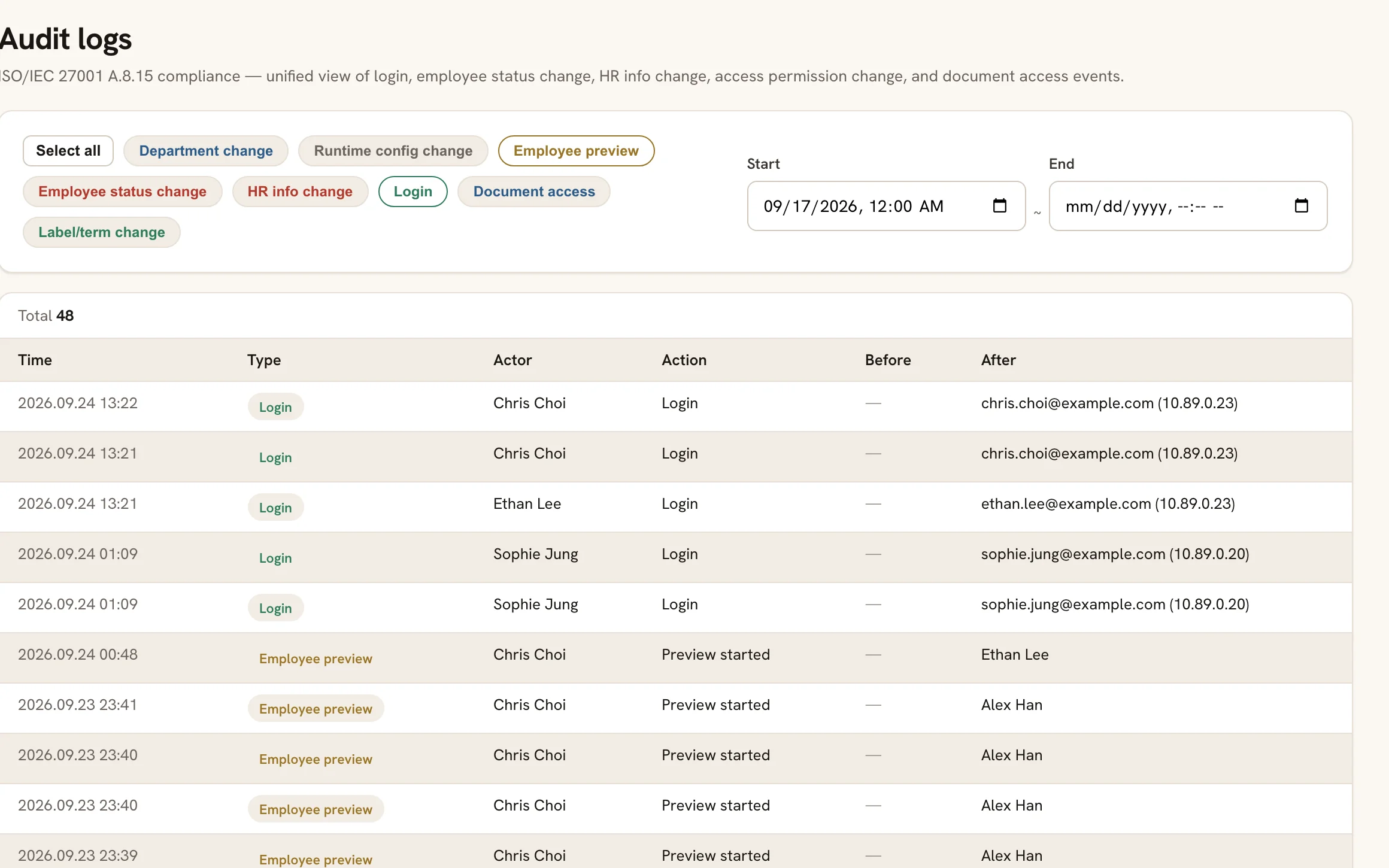Toggle the HR info change filter chip
The image size is (1389, 868).
tap(300, 192)
